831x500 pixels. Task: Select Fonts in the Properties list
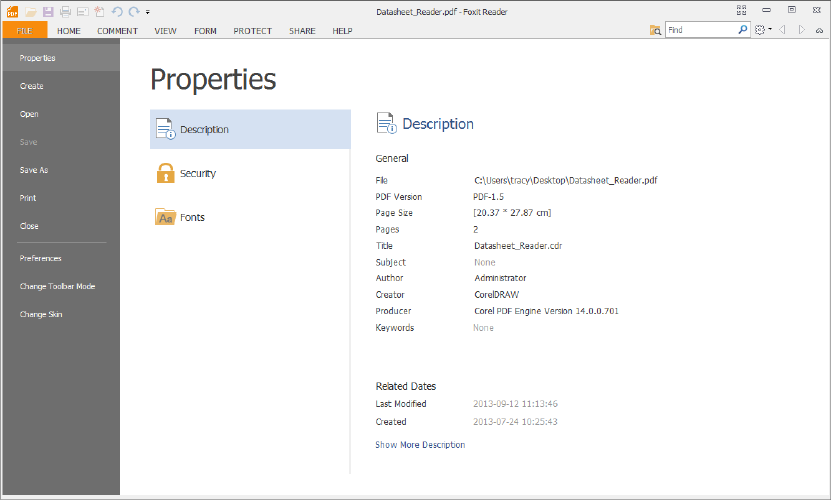[x=192, y=217]
